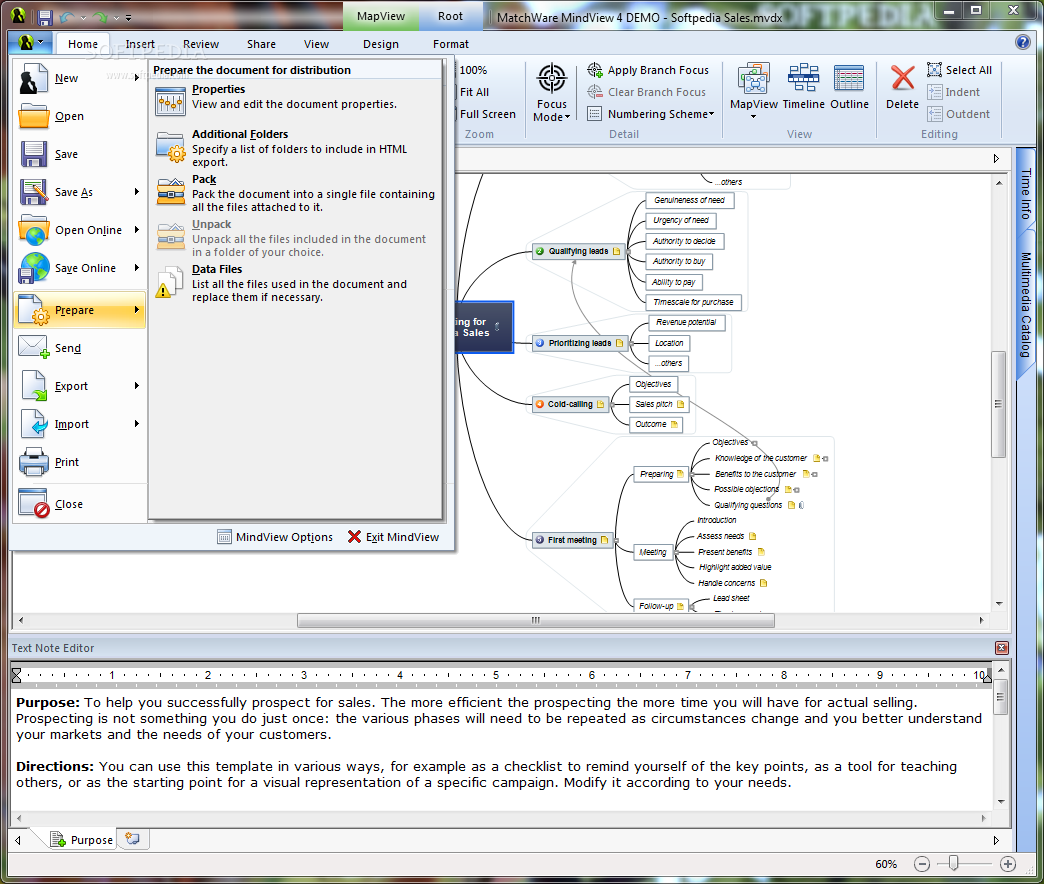
Task: Click the Save Online globe icon
Action: (x=33, y=268)
